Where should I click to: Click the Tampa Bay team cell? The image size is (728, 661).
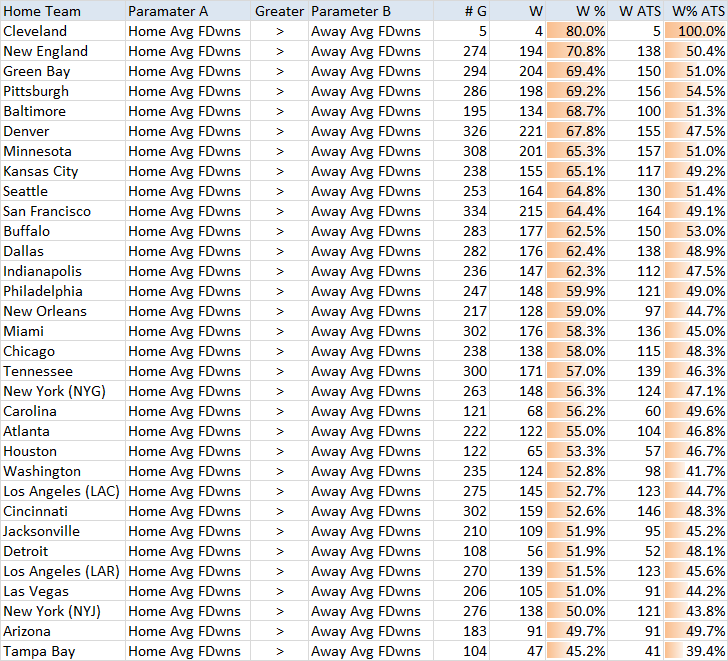[63, 650]
